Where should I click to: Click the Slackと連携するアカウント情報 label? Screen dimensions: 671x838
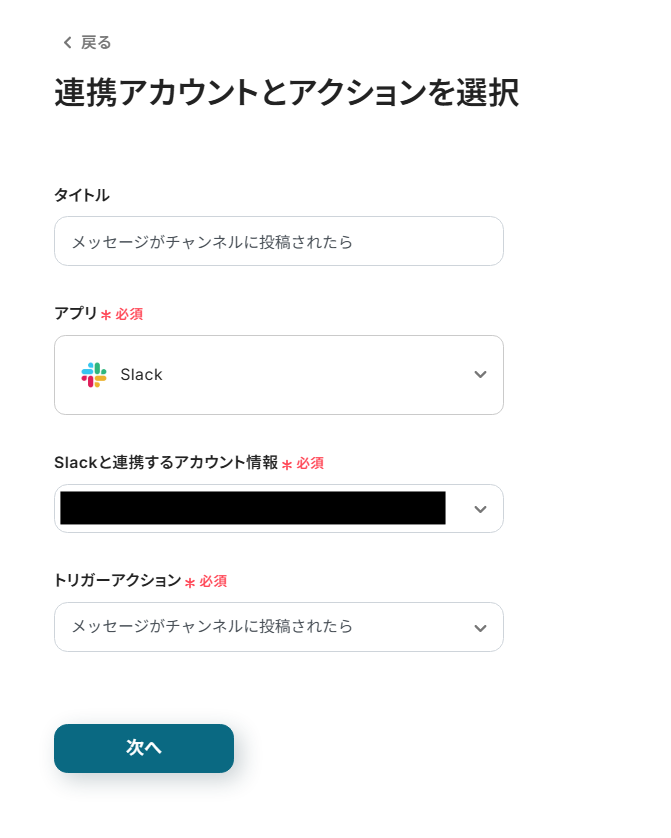click(x=166, y=462)
